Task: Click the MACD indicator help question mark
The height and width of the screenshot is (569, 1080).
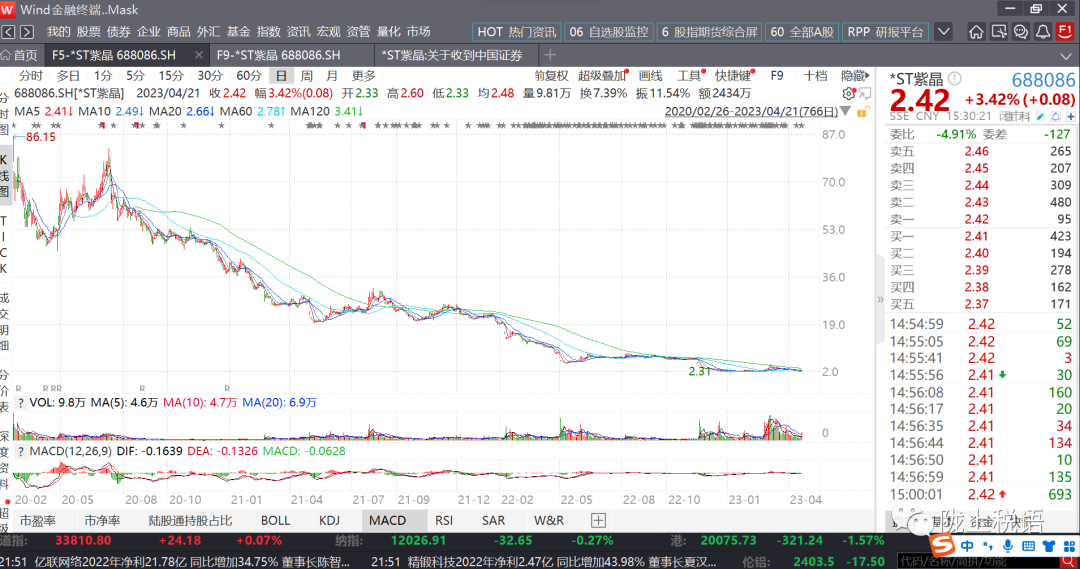Action: point(21,451)
